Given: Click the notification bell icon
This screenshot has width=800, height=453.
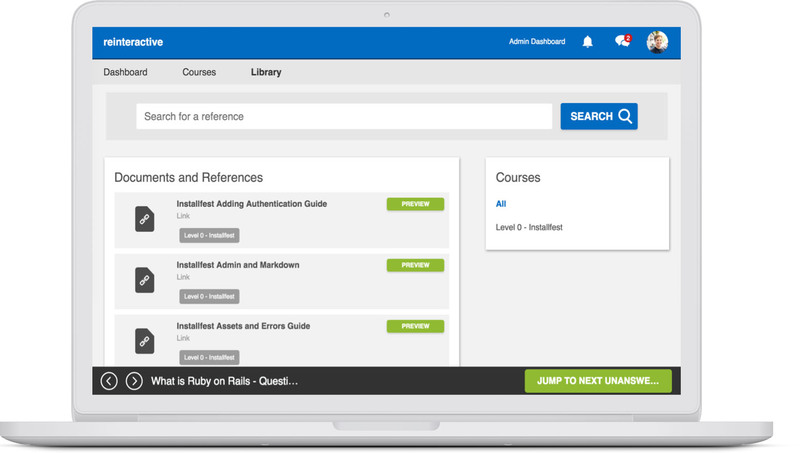Looking at the screenshot, I should 588,42.
